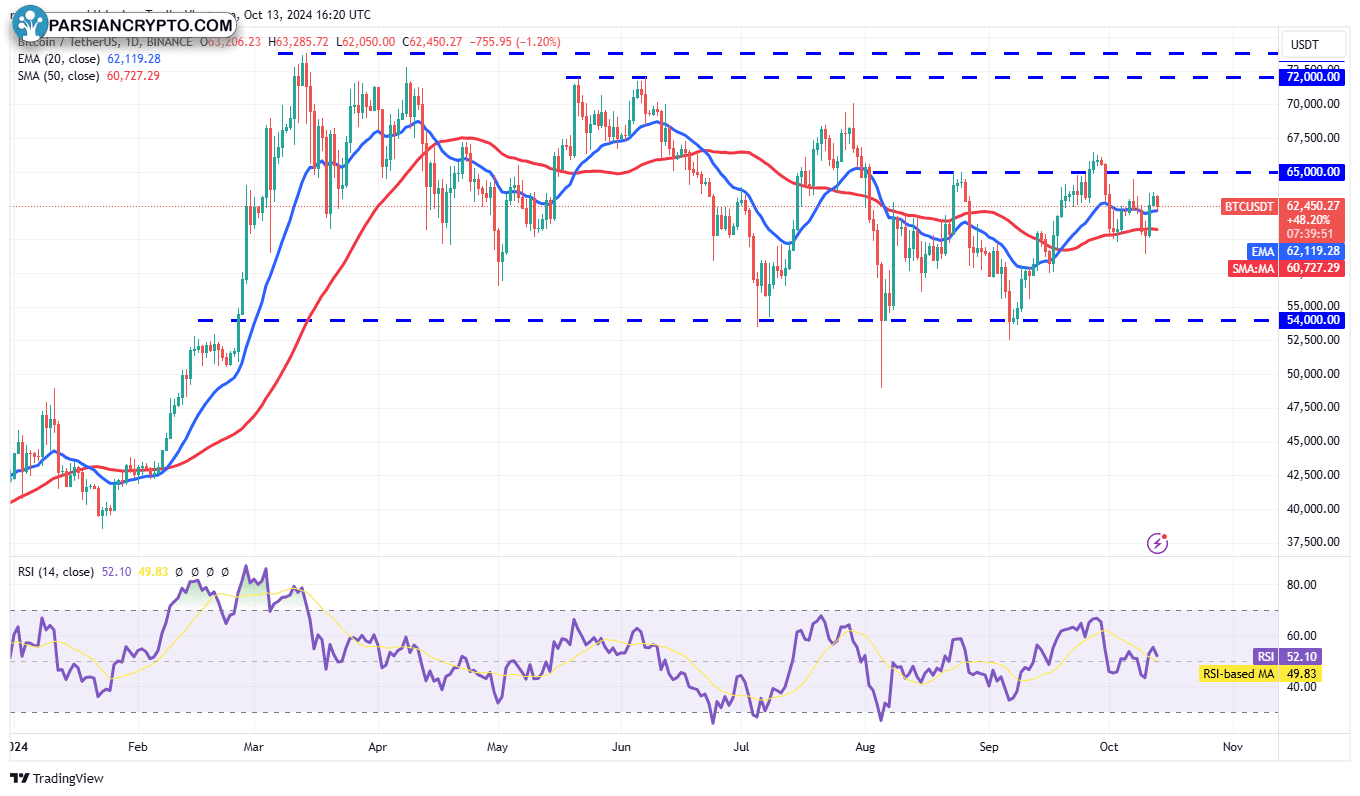Click the close value C62,450.27 in header
This screenshot has width=1360, height=796.
coord(431,42)
